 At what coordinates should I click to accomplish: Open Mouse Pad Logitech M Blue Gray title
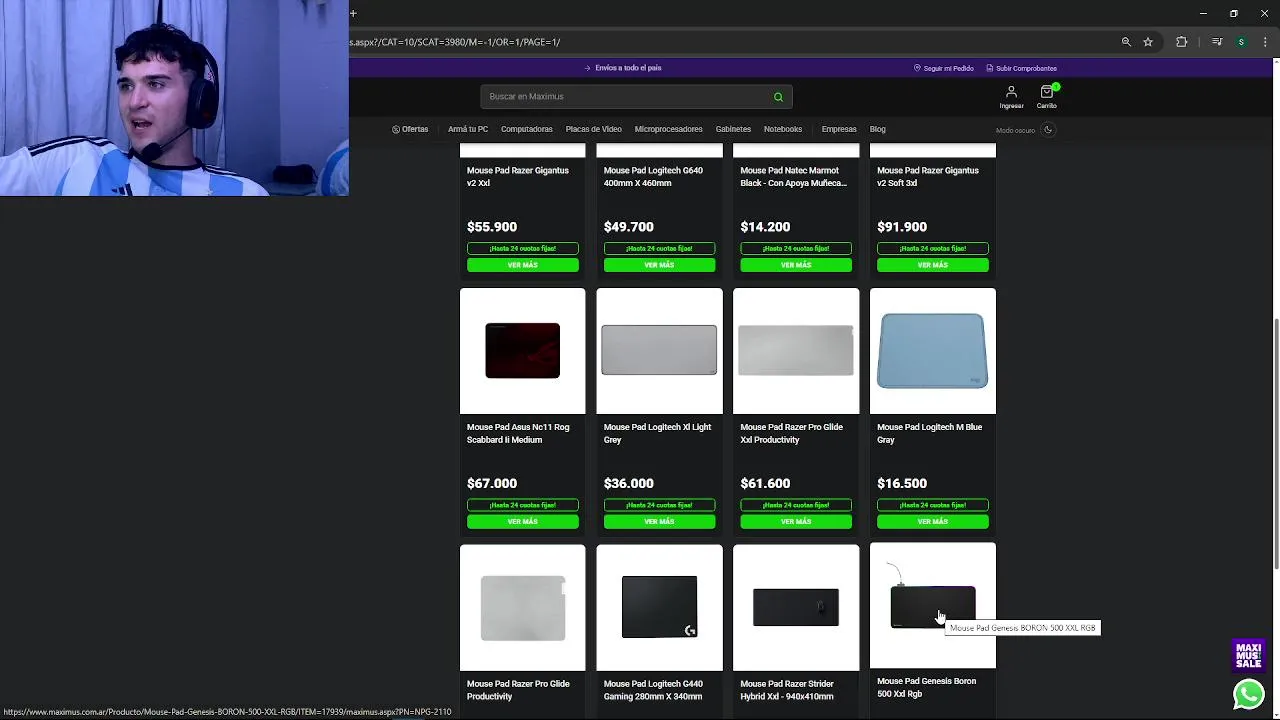929,433
